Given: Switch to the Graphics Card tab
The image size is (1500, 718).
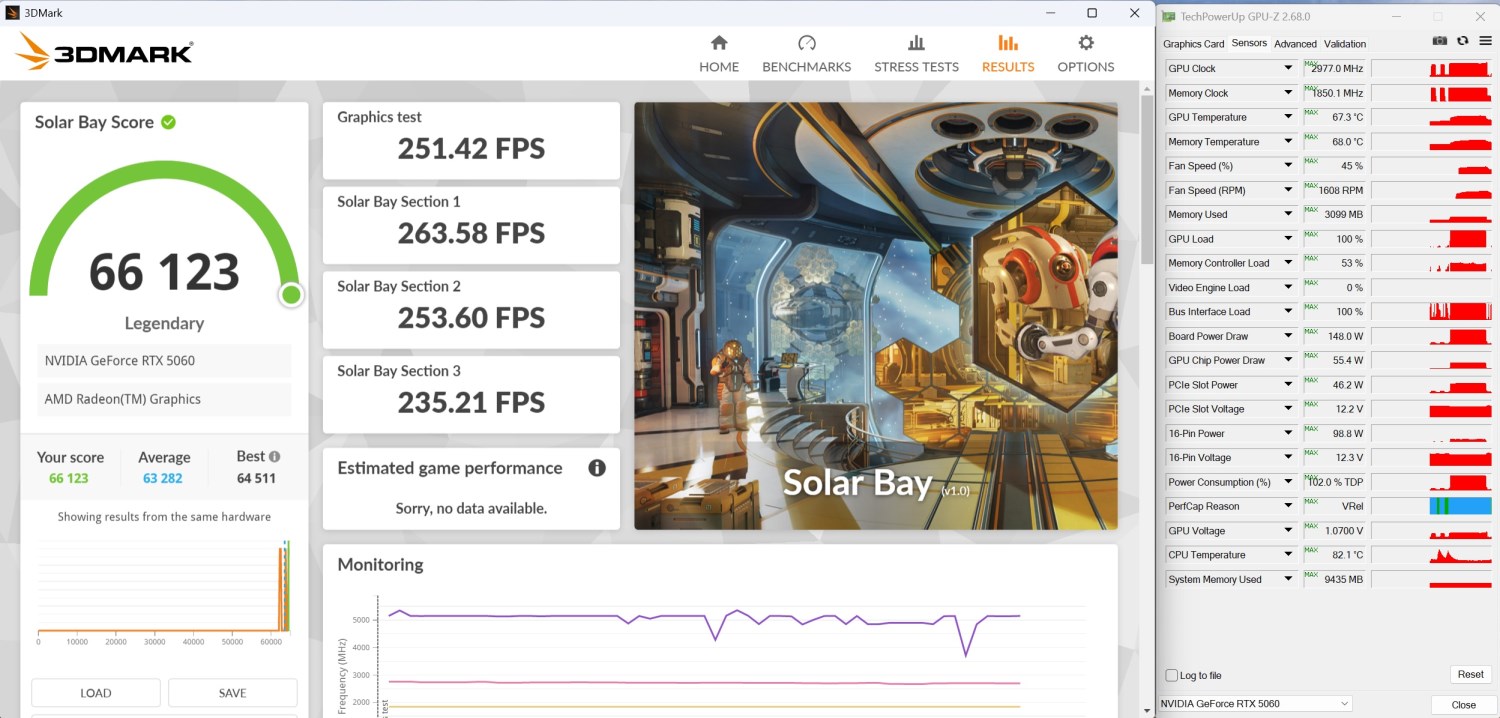Looking at the screenshot, I should point(1193,44).
